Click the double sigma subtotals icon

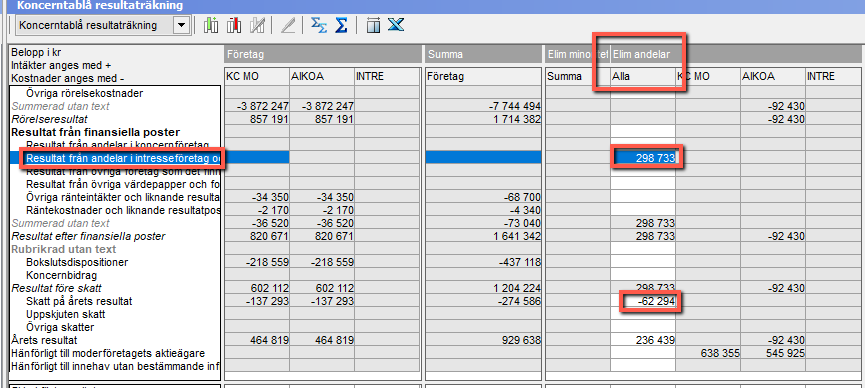[318, 25]
